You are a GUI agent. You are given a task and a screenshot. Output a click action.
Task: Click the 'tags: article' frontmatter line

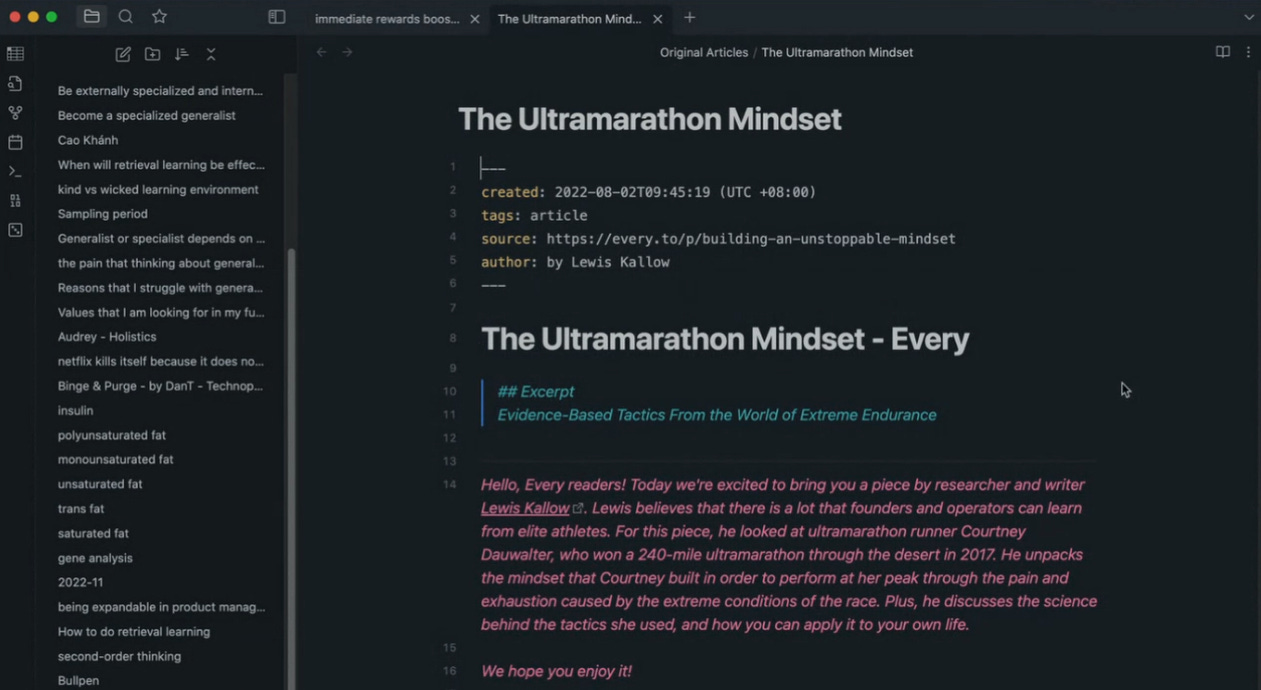[x=534, y=215]
